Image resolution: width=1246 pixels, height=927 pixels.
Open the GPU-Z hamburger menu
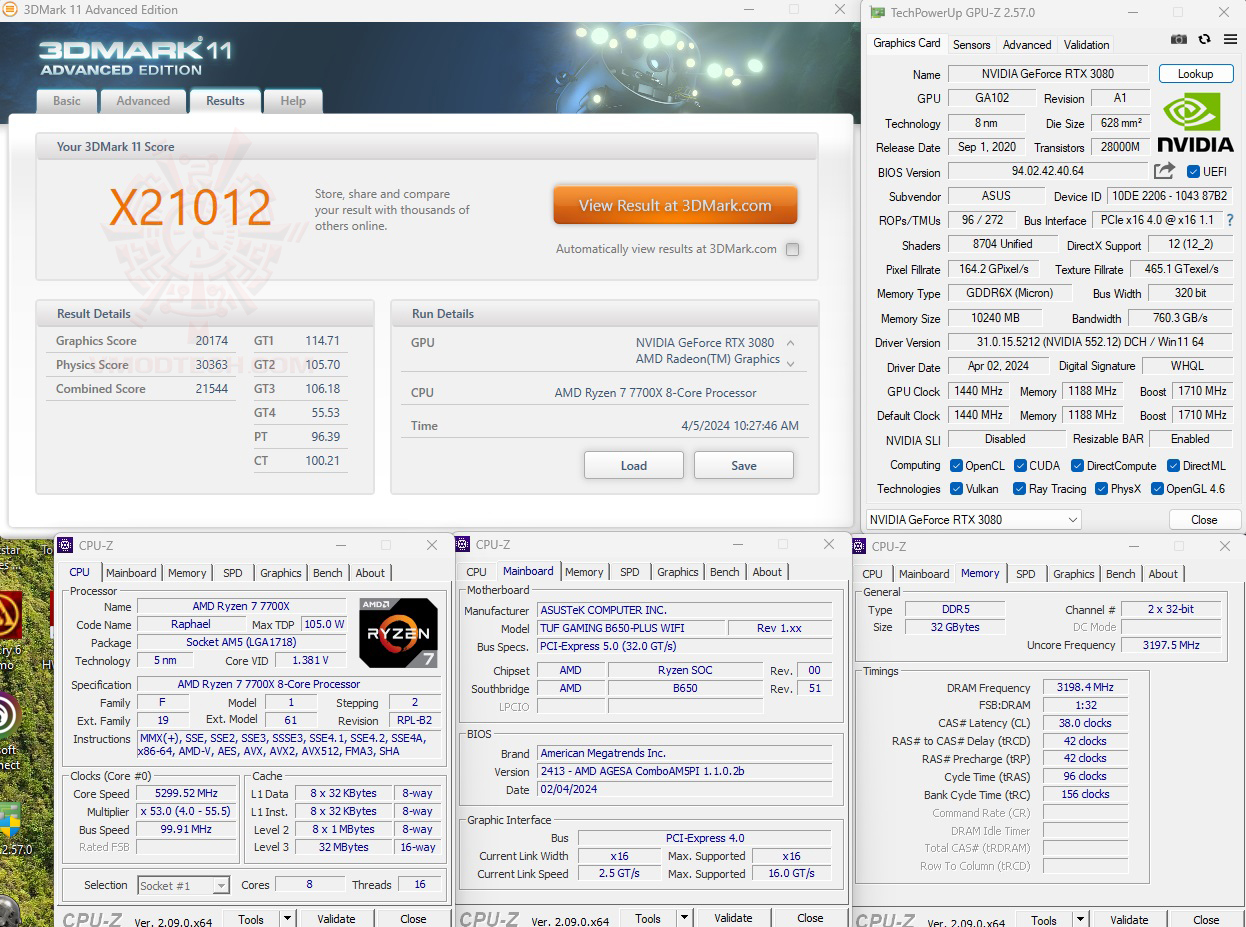click(x=1228, y=38)
